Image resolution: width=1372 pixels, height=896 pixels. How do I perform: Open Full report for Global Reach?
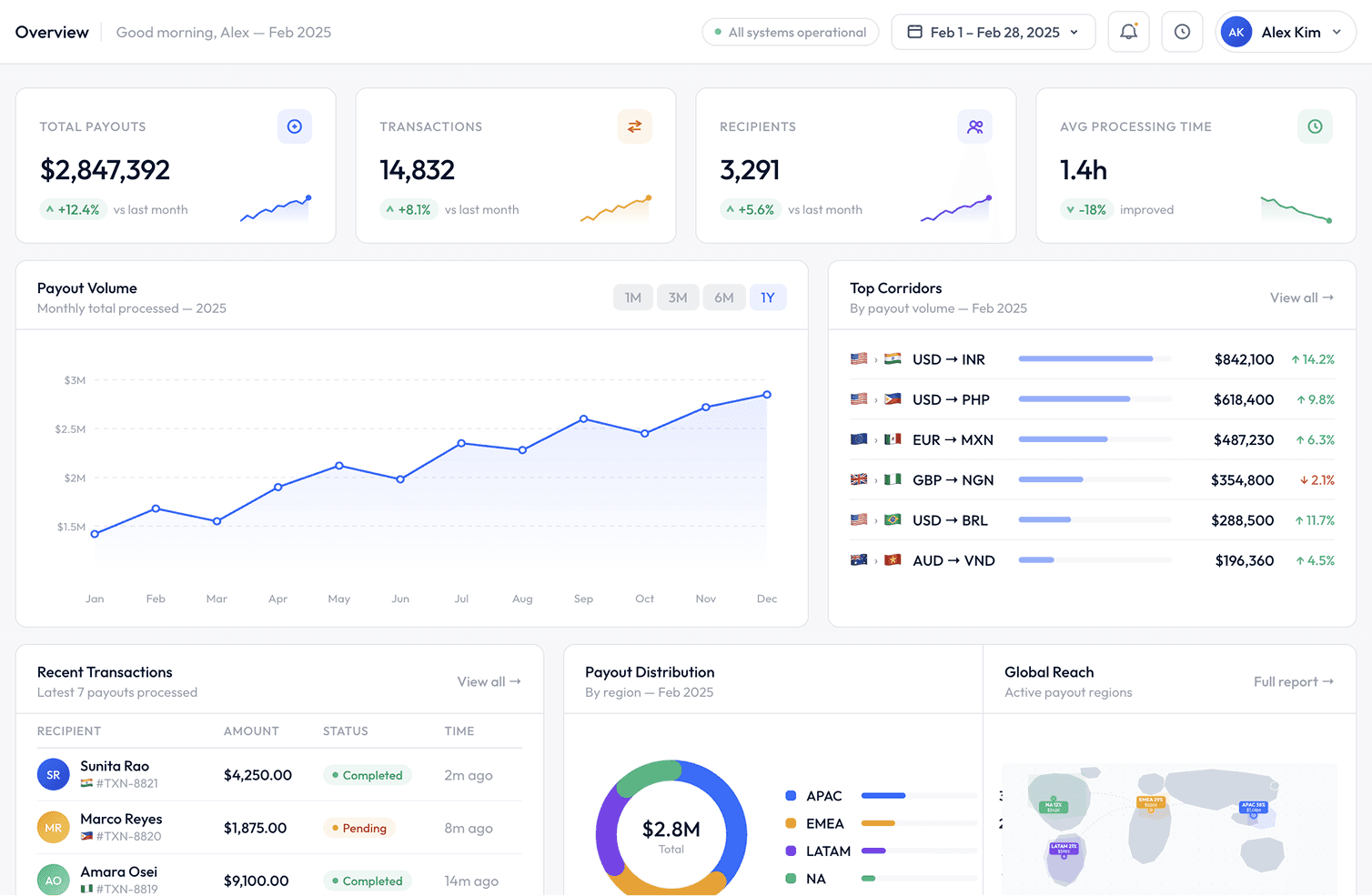pos(1293,681)
